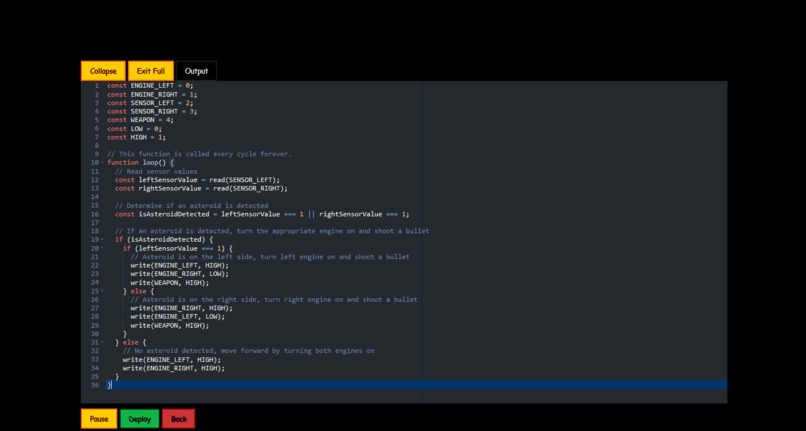Viewport: 806px width, 431px height.
Task: Click line number 8 in the gutter
Action: tap(97, 146)
